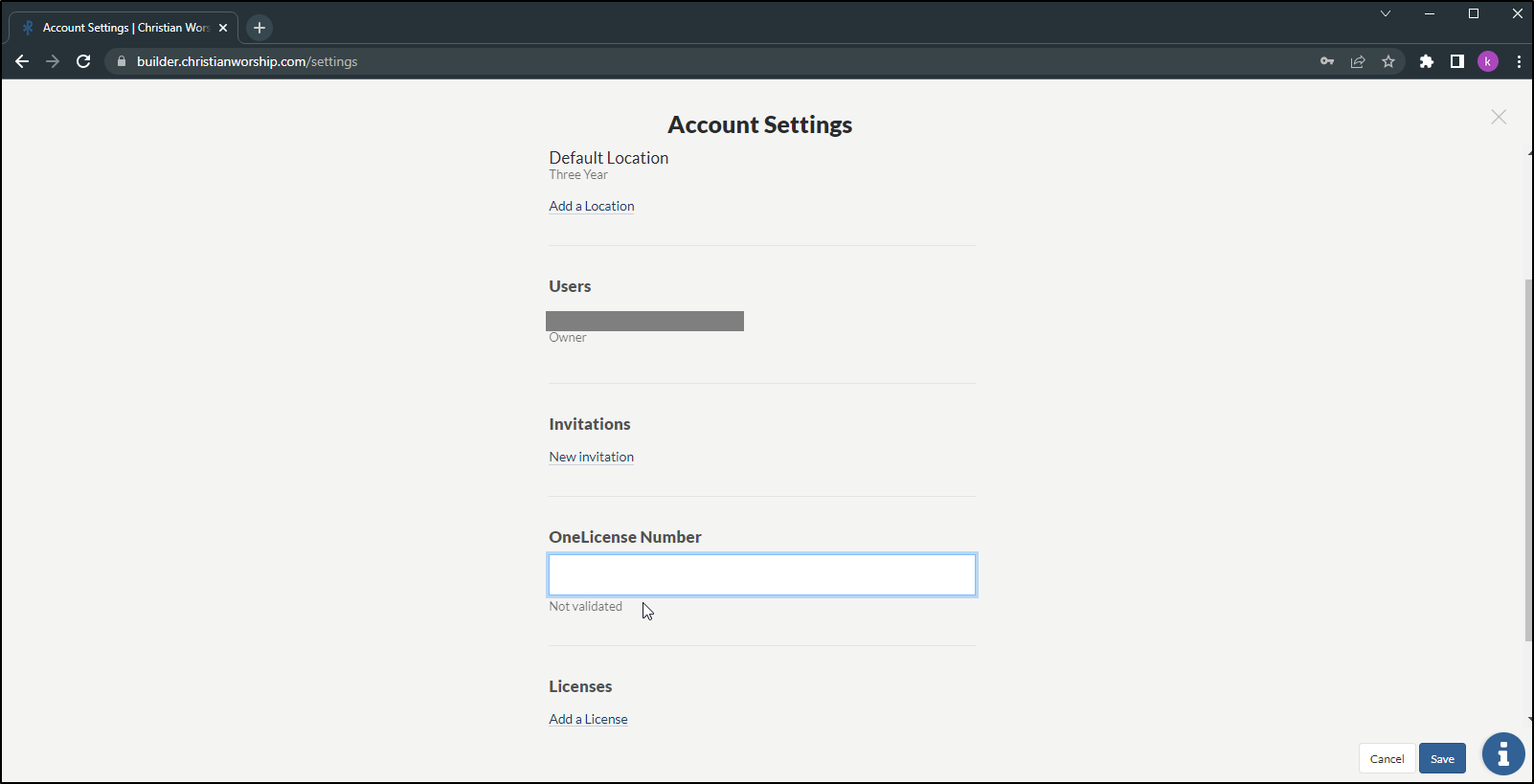Close the Account Settings dialog

[x=1499, y=117]
